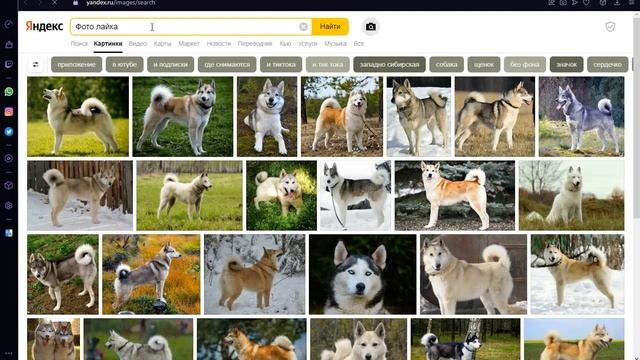Select the и тиктока suggestion chip
Viewport: 640px width, 360px height.
pos(281,64)
